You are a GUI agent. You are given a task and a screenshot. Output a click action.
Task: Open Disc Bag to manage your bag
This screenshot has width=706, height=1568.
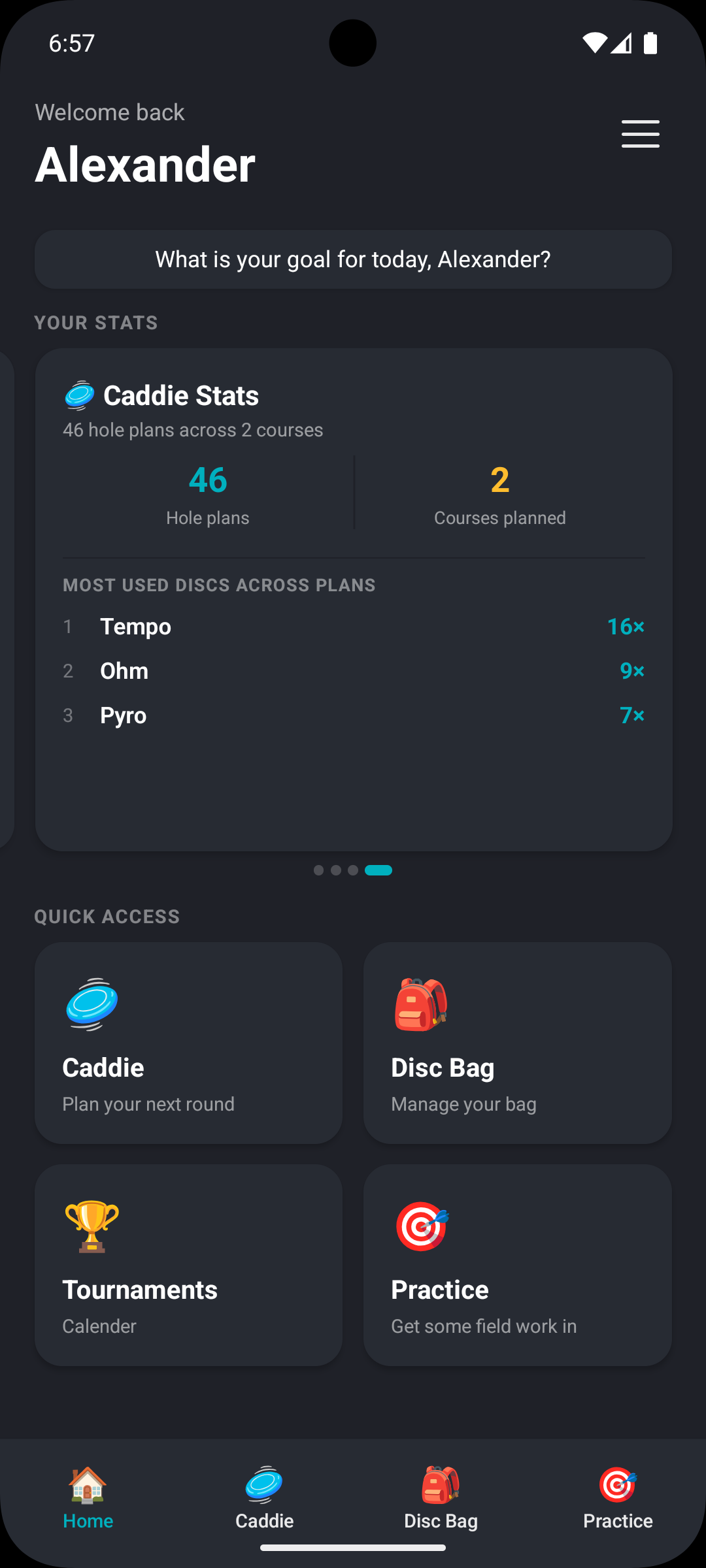tap(517, 1043)
